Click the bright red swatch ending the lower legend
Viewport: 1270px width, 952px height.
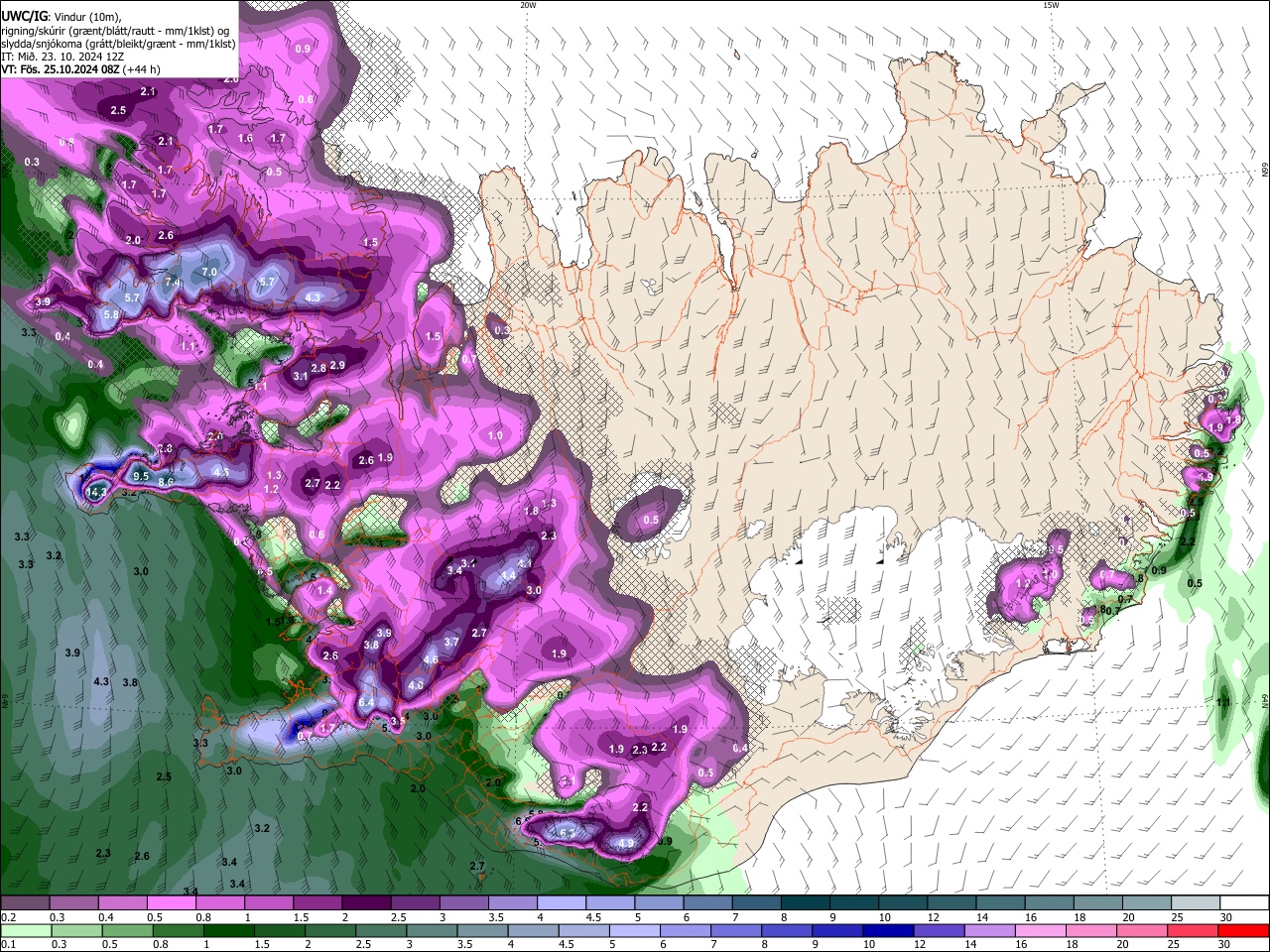[x=1243, y=931]
